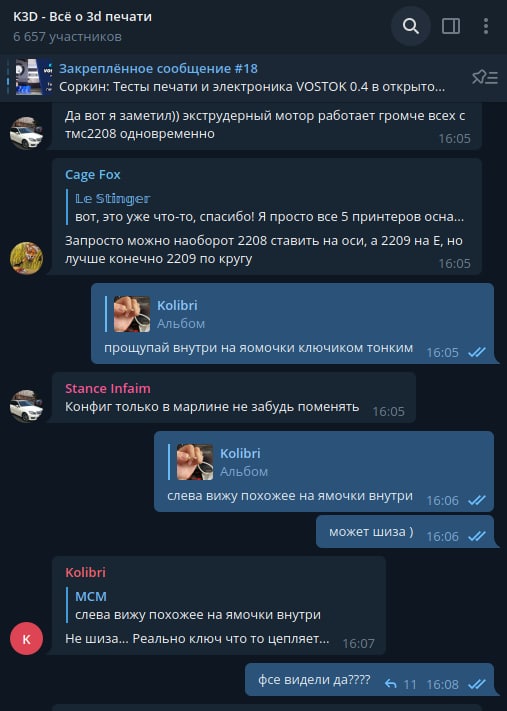The image size is (507, 711).
Task: Open the three-dot chat menu
Action: 486,26
